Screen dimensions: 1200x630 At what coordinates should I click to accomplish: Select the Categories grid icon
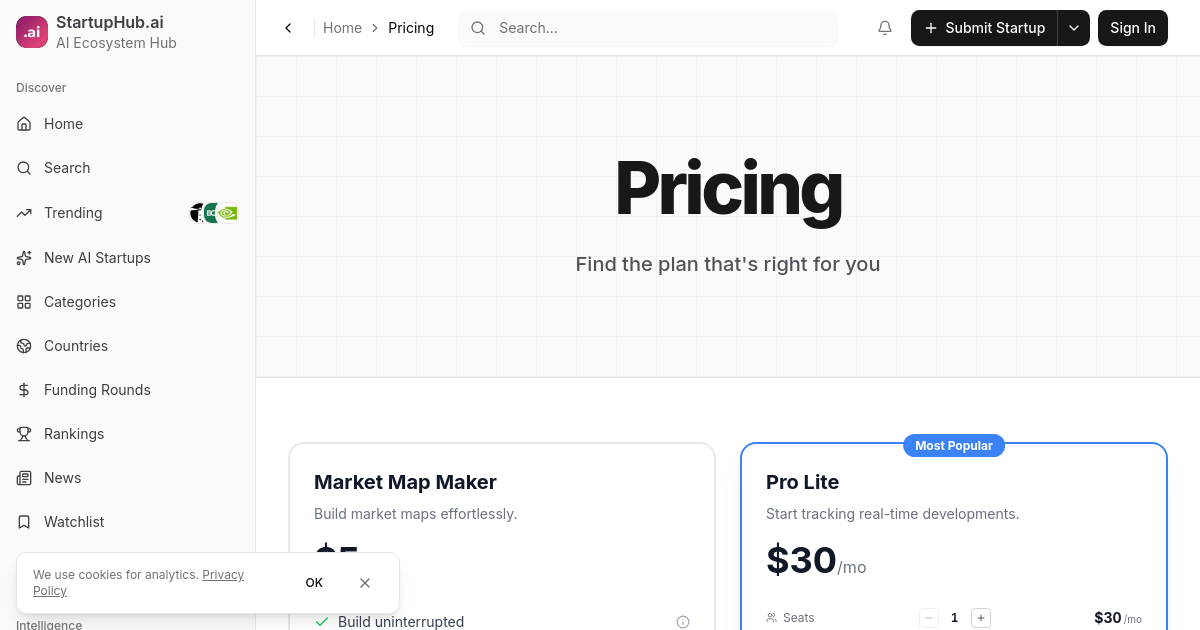point(24,302)
